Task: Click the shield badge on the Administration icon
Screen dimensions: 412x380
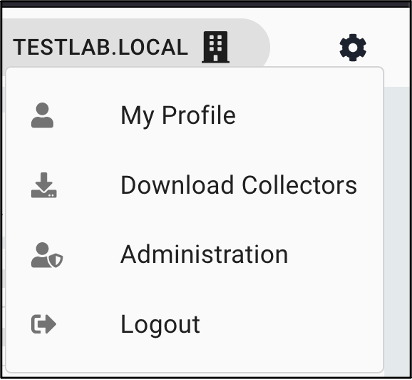Action: [x=57, y=260]
